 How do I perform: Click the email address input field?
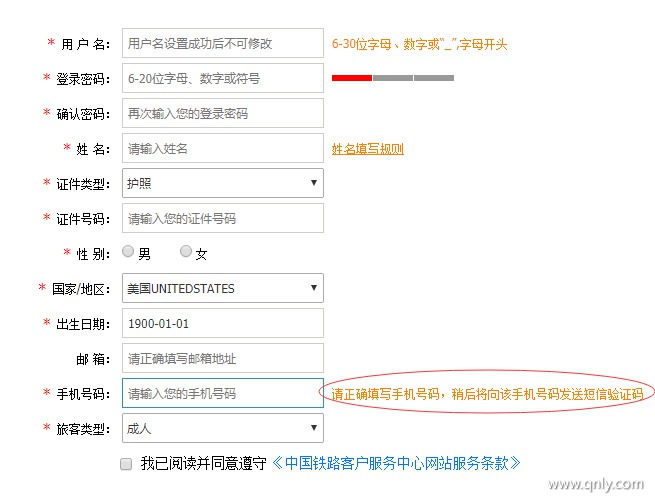point(223,358)
